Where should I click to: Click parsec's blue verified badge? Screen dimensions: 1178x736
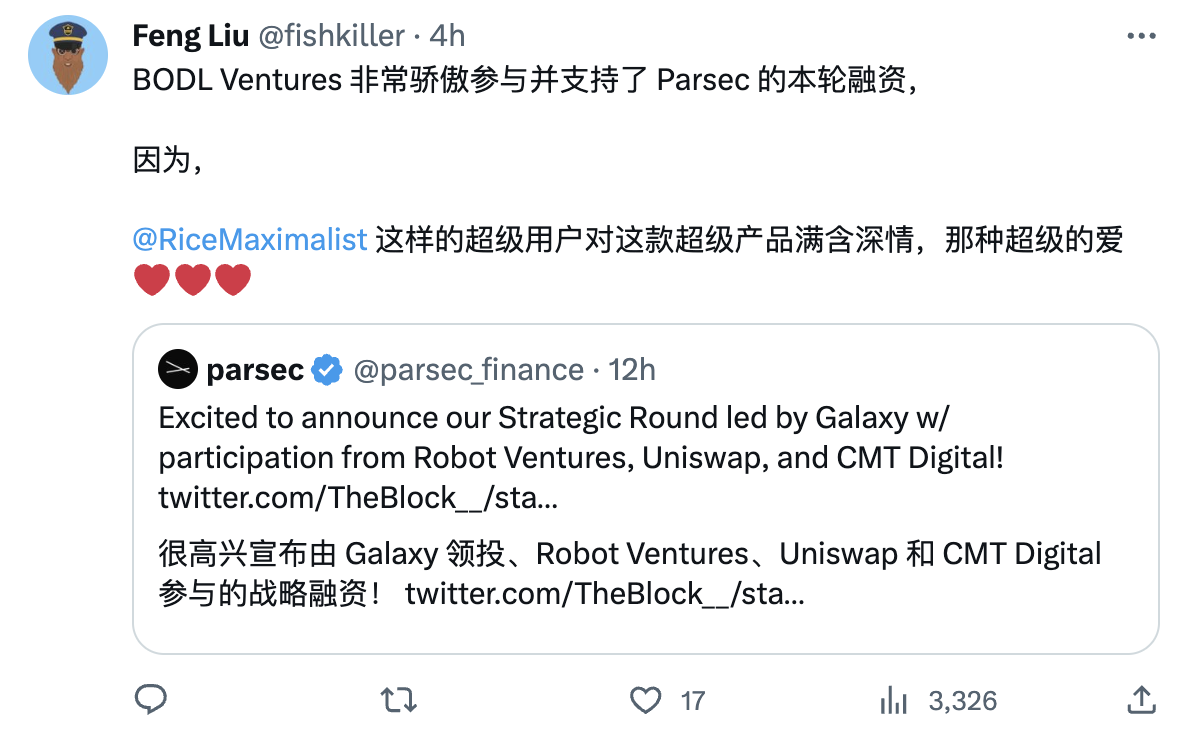click(326, 370)
